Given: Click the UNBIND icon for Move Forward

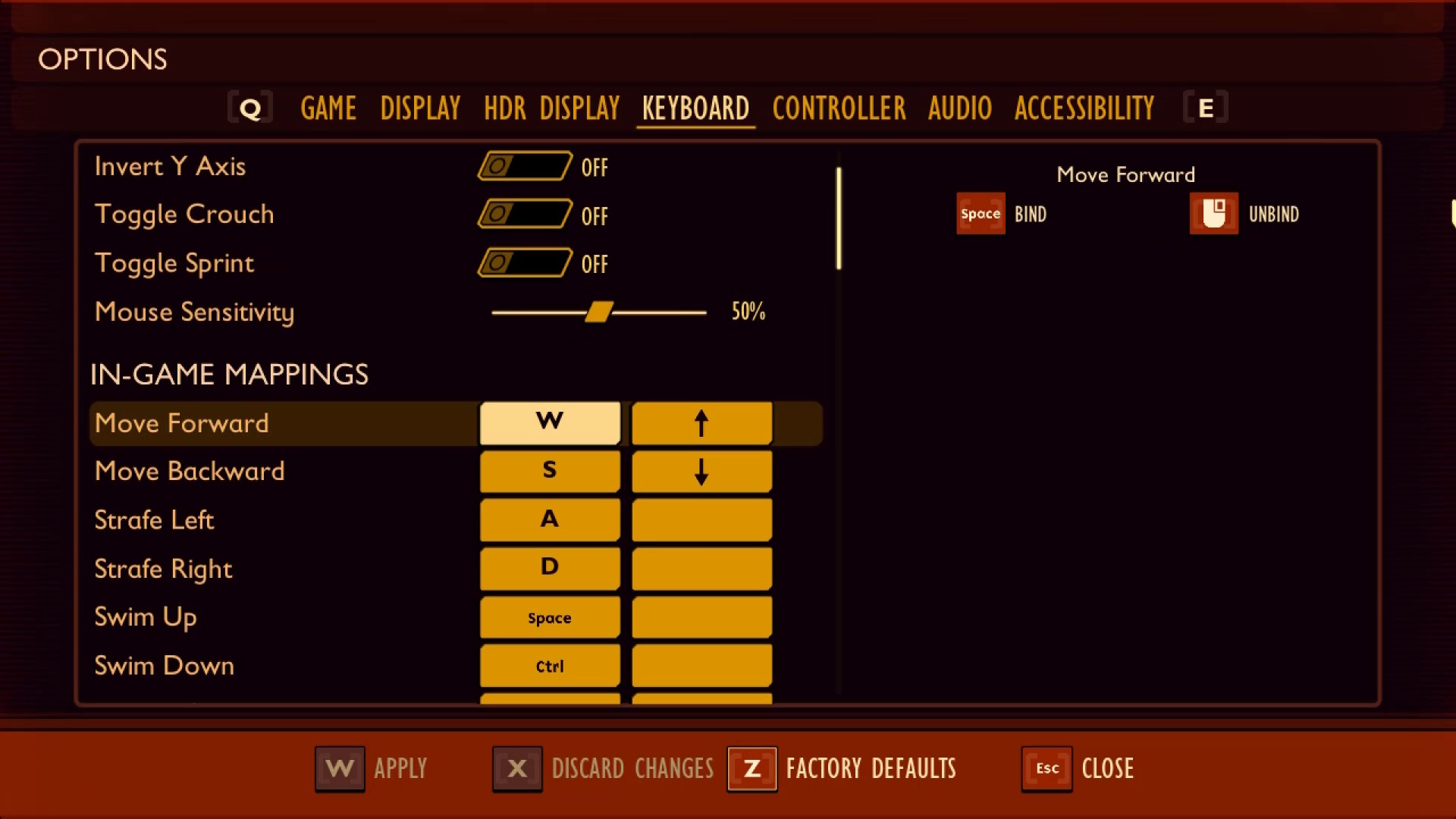Looking at the screenshot, I should point(1214,213).
